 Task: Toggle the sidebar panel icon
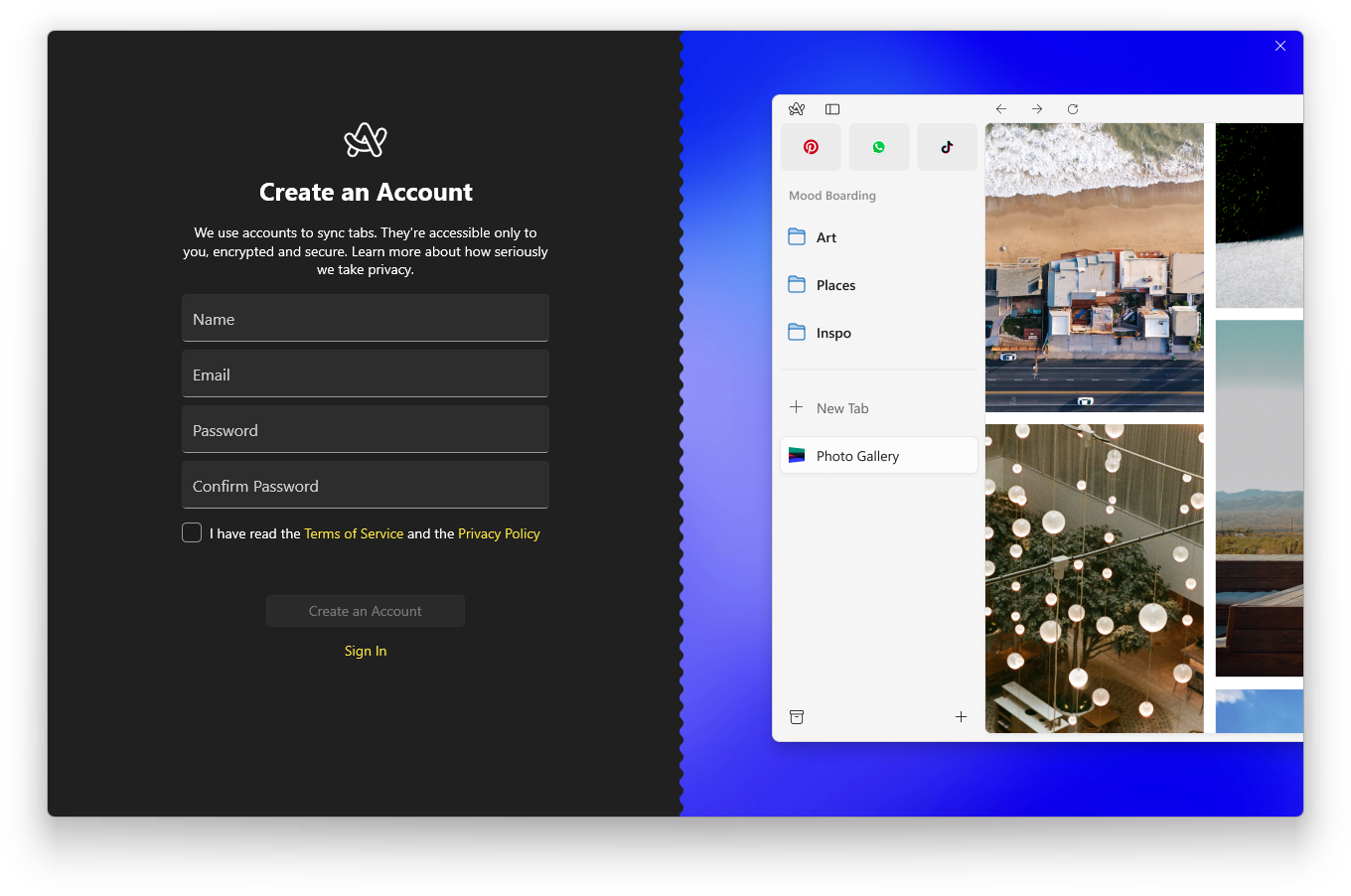[x=832, y=109]
